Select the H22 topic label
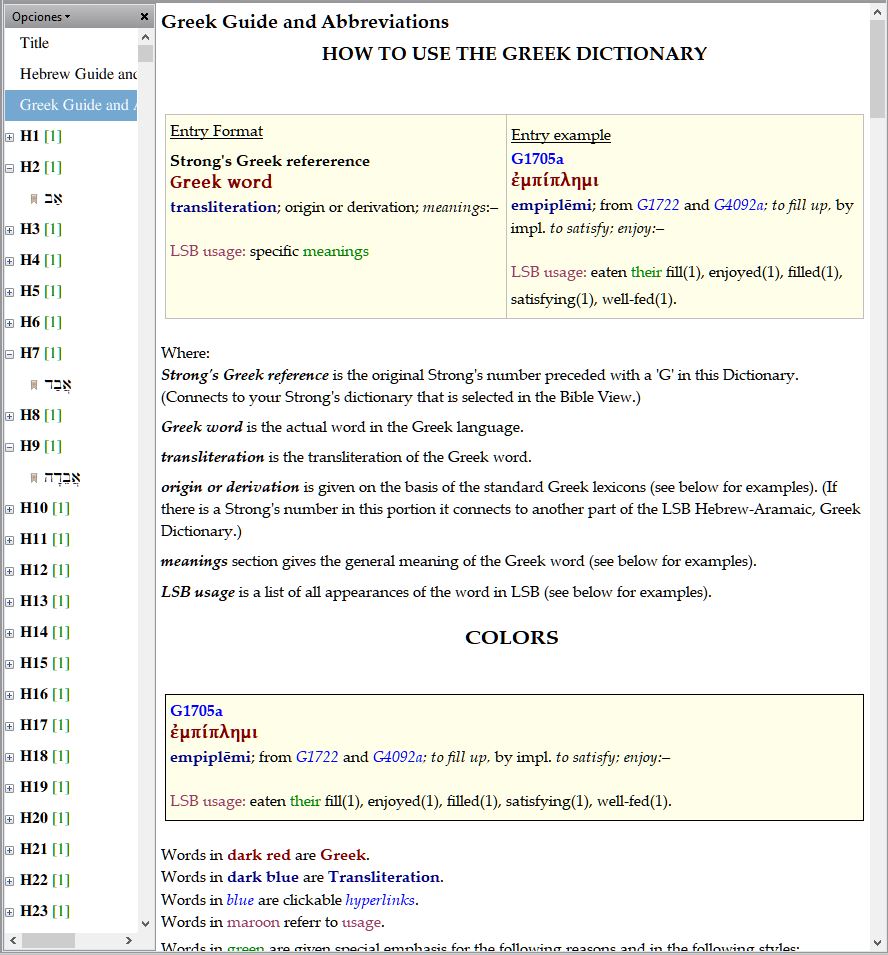The image size is (888, 955). [34, 880]
